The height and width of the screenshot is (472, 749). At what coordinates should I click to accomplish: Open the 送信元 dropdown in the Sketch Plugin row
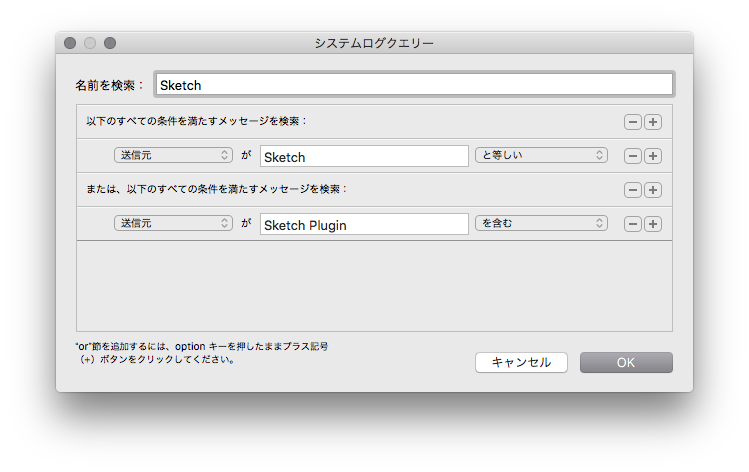(x=173, y=223)
